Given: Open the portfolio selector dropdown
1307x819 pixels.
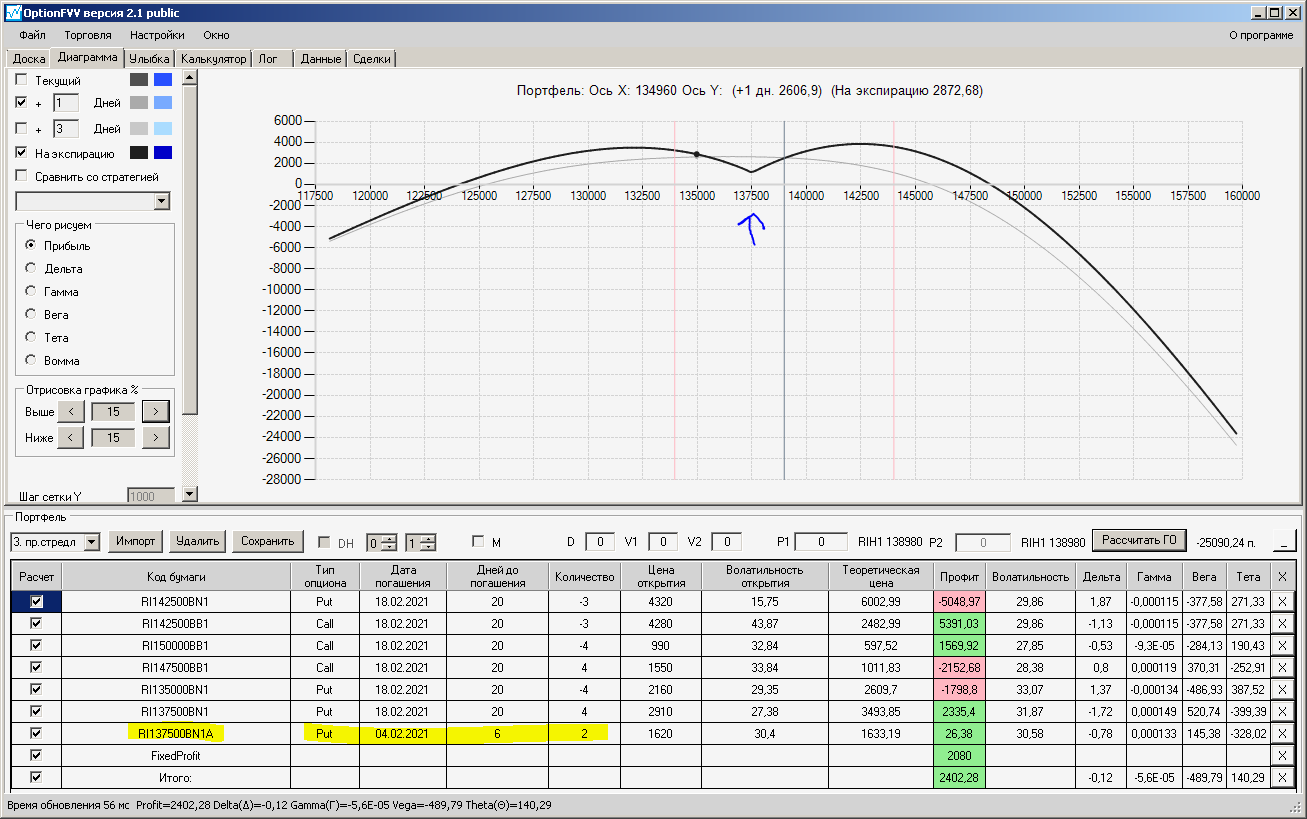Looking at the screenshot, I should 92,542.
